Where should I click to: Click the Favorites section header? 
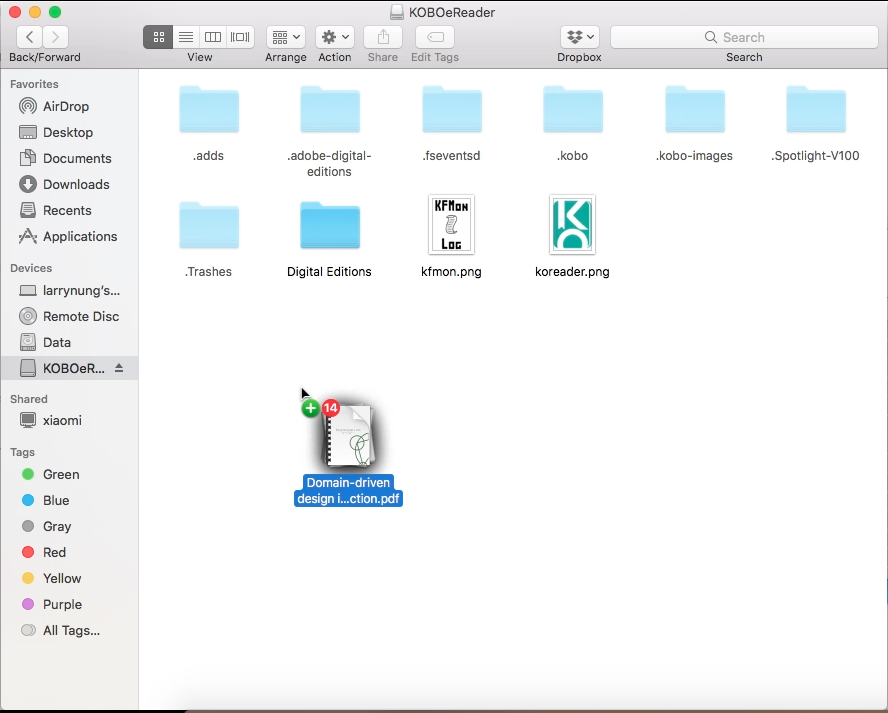coord(34,84)
